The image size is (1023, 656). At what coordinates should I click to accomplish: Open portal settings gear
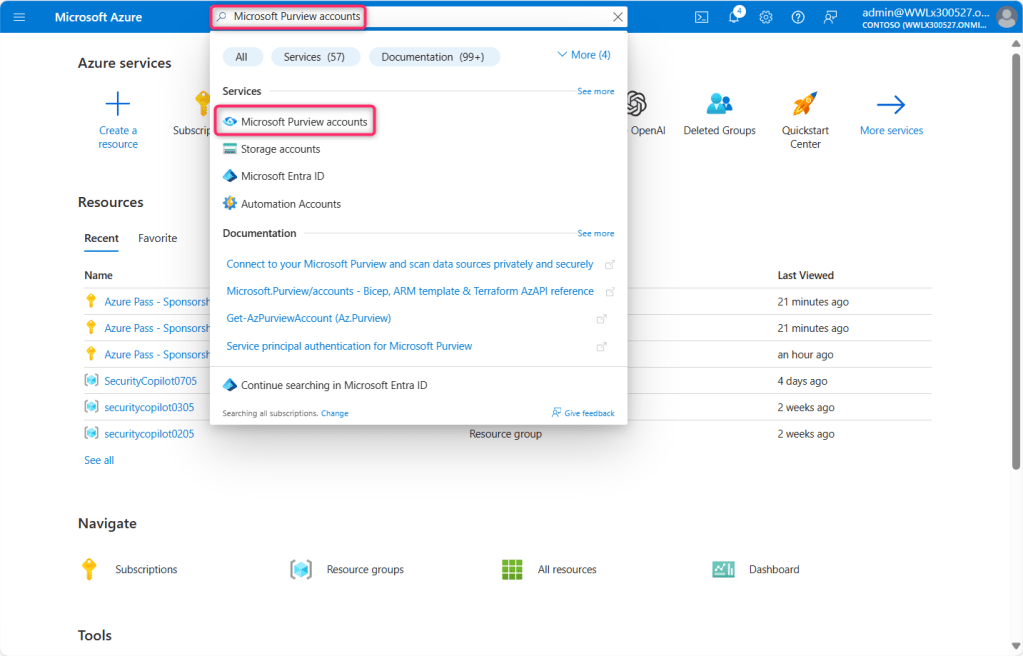coord(766,17)
